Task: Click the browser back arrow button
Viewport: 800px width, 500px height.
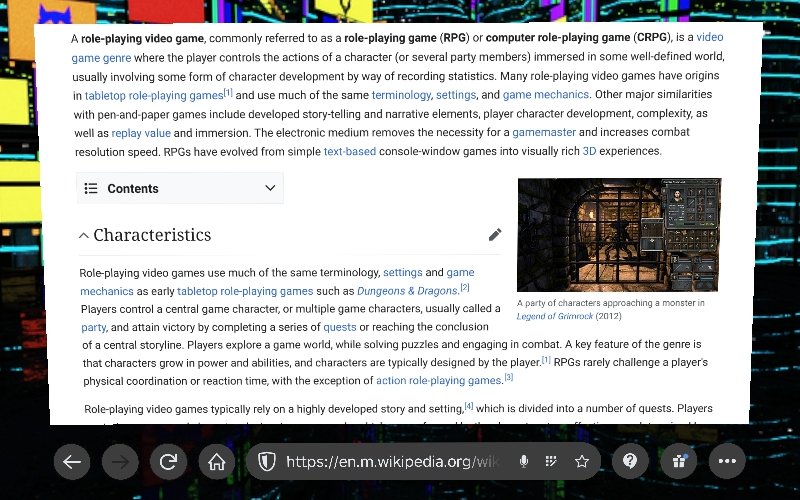Action: click(71, 462)
